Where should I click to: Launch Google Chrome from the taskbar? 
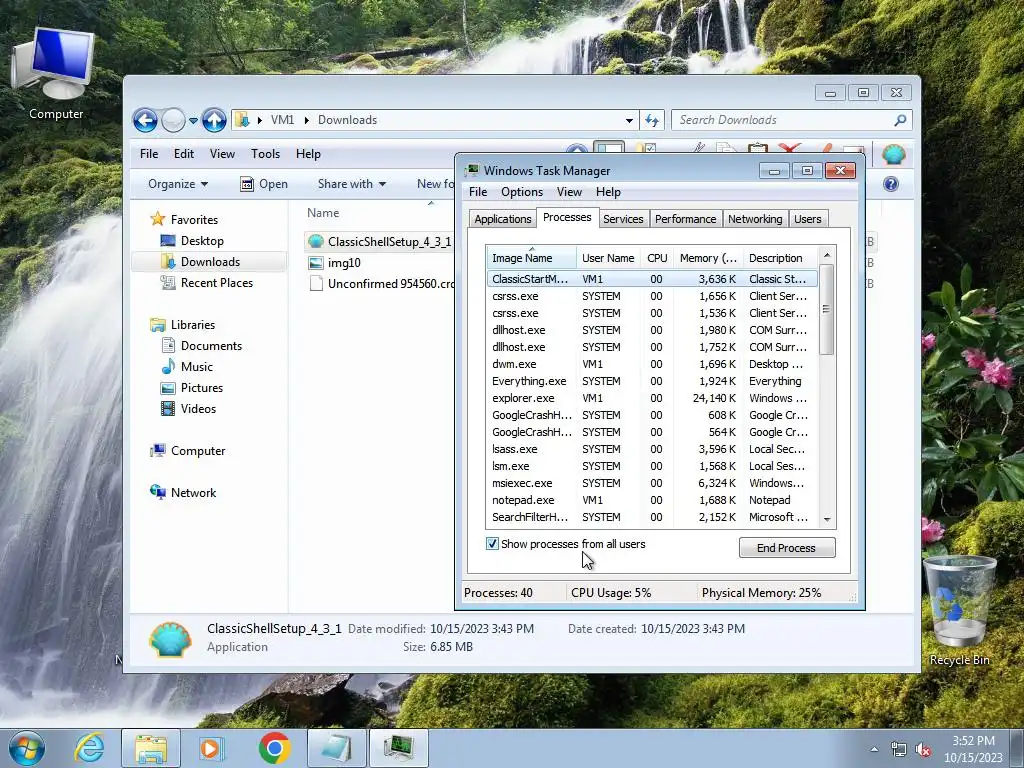click(x=274, y=748)
